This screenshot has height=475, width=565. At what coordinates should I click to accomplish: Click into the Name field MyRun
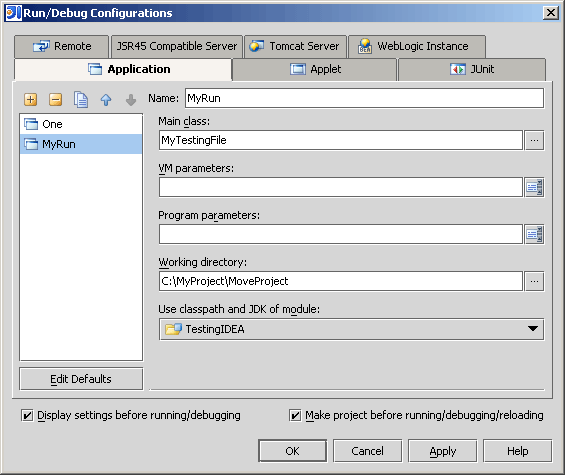pos(364,98)
